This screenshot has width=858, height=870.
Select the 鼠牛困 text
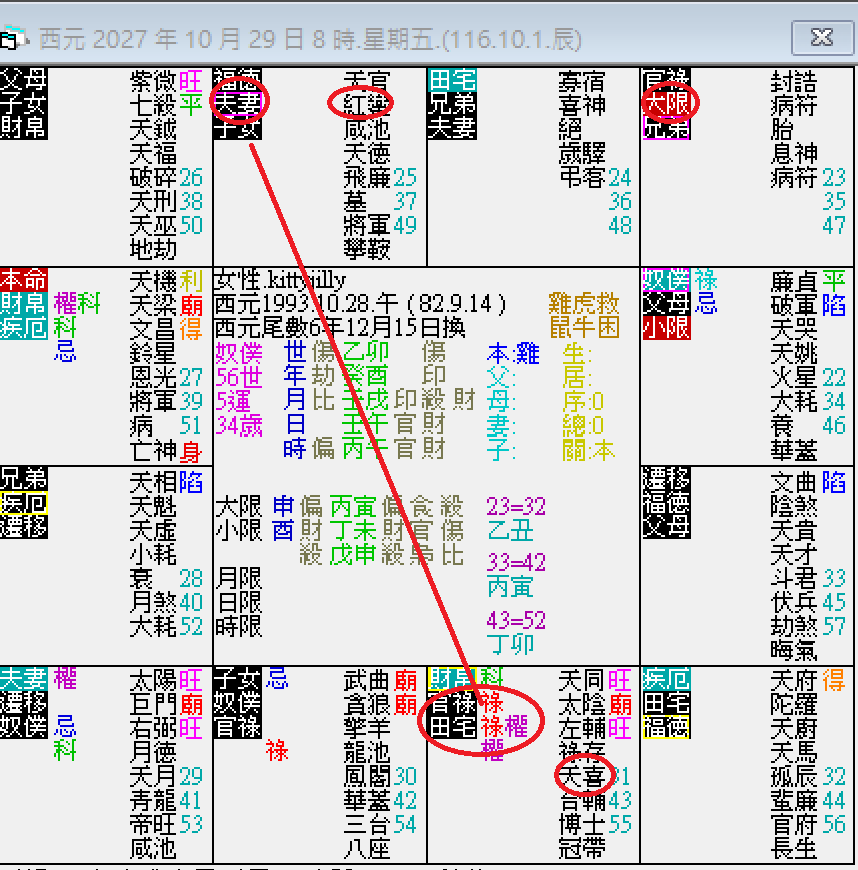[584, 327]
